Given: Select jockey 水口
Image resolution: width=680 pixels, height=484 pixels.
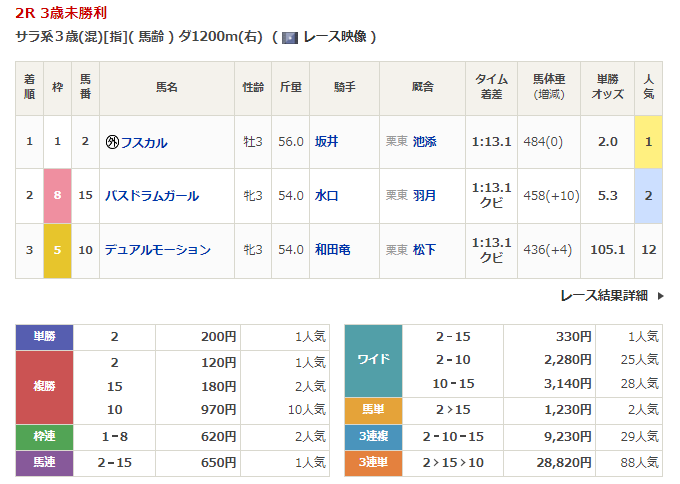Looking at the screenshot, I should (326, 196).
